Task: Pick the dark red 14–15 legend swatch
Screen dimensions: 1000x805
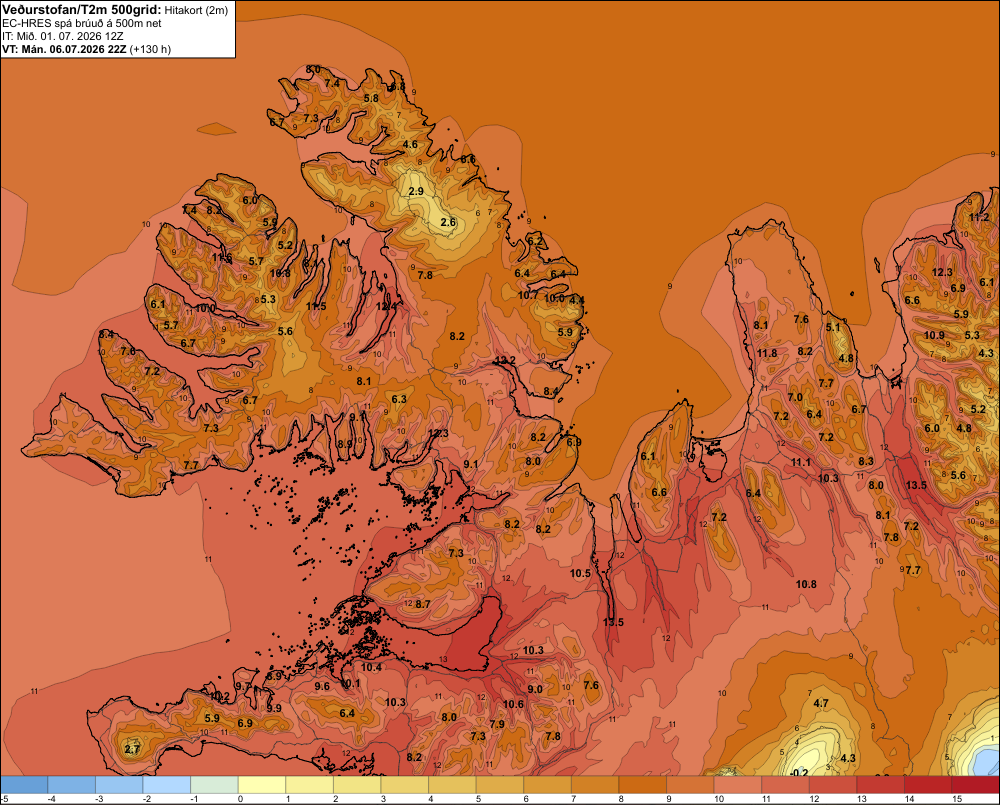Action: 927,785
